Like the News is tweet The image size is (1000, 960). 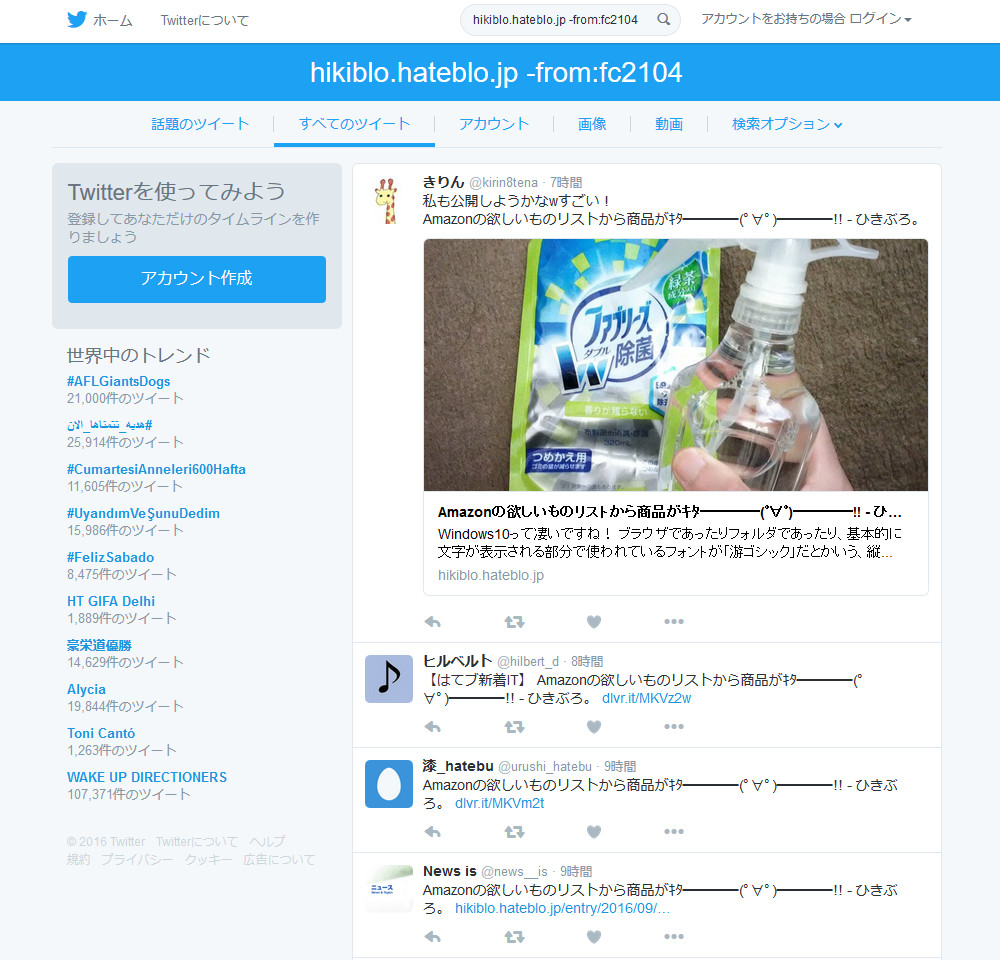[594, 936]
